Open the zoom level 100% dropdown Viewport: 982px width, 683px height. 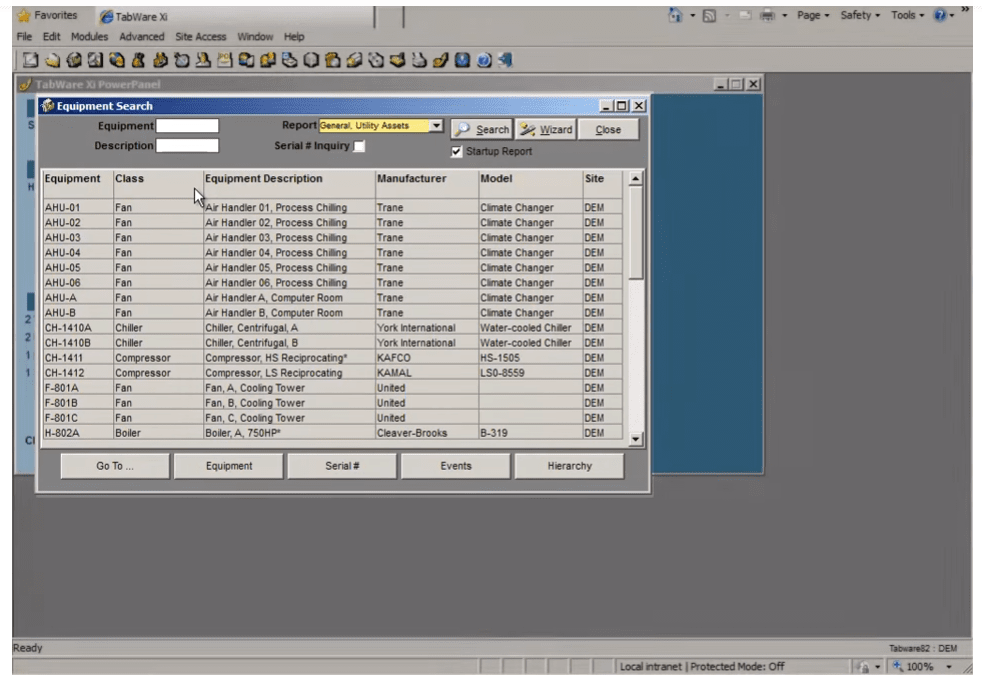(948, 667)
